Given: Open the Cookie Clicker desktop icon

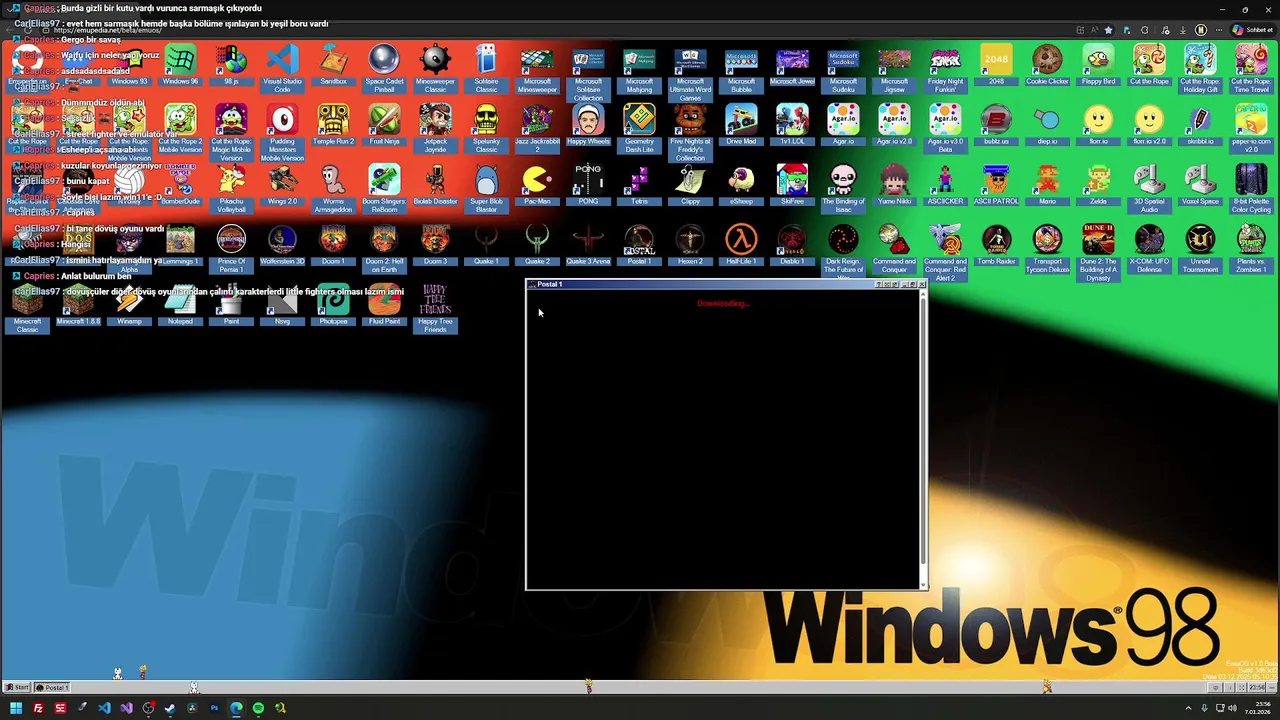Looking at the screenshot, I should click(1047, 64).
